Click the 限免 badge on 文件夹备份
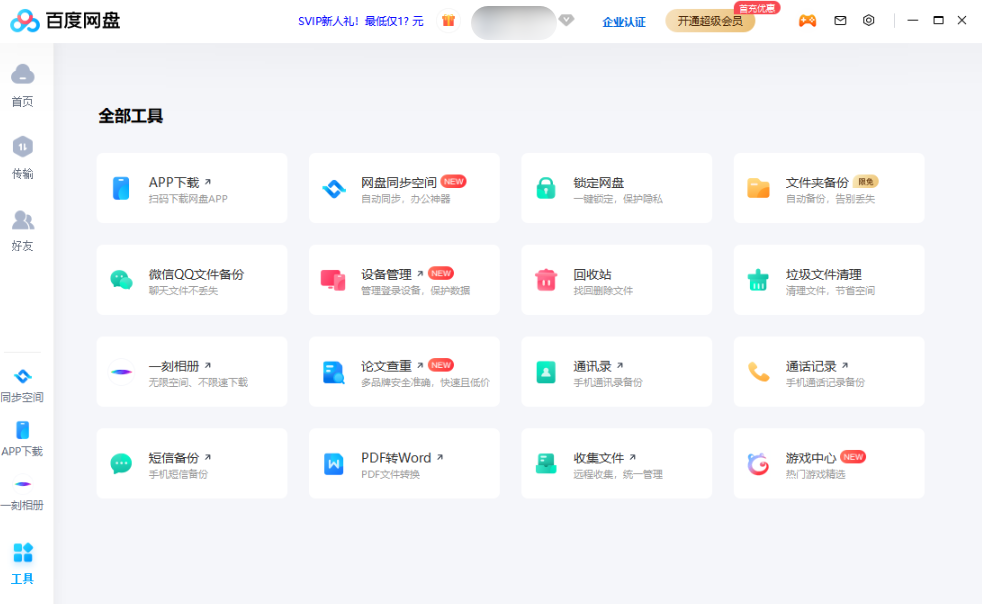 pyautogui.click(x=866, y=181)
